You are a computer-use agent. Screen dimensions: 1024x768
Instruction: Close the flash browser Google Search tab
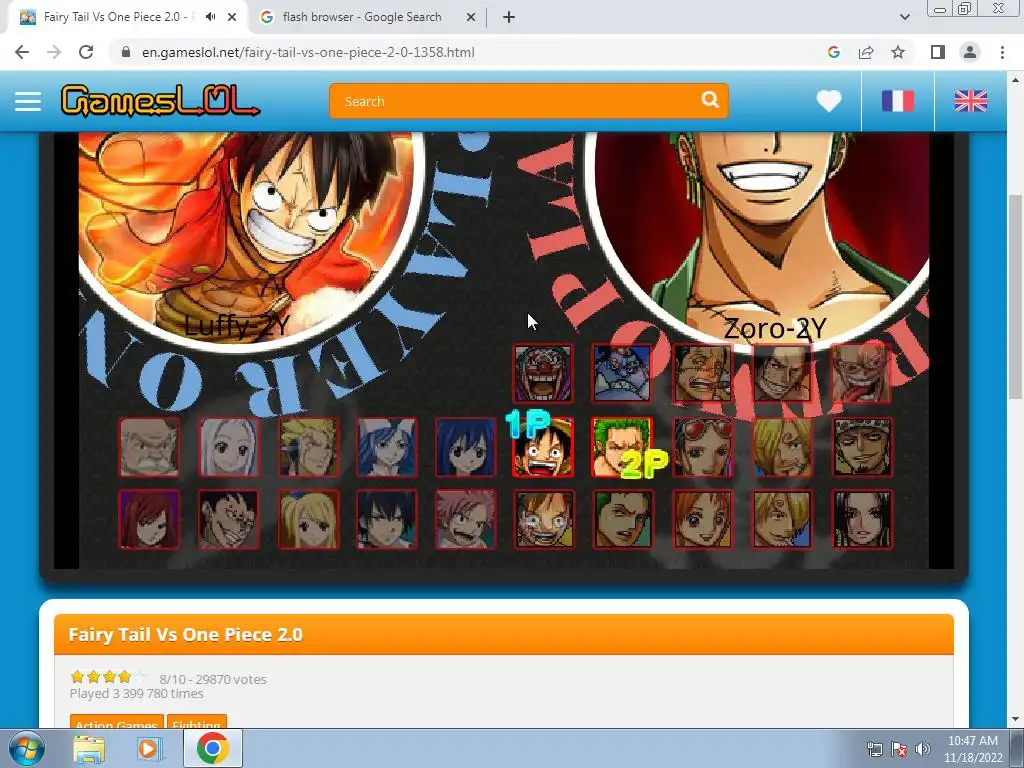click(470, 18)
